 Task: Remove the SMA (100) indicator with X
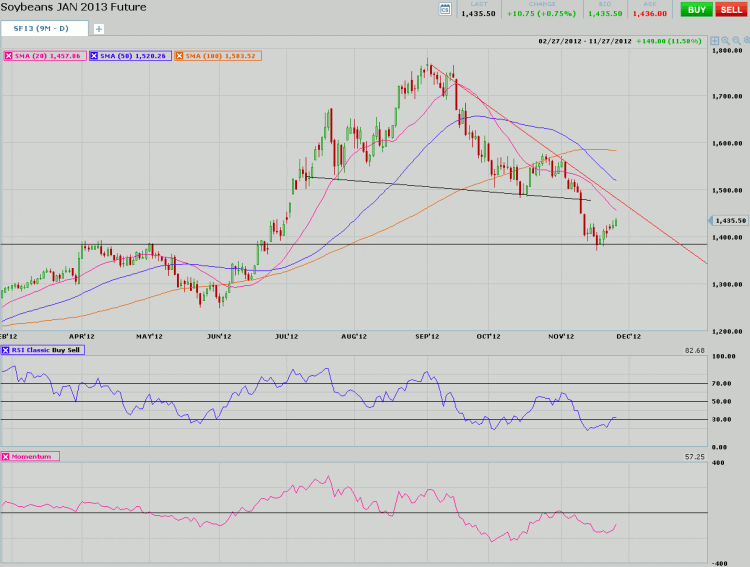point(180,56)
